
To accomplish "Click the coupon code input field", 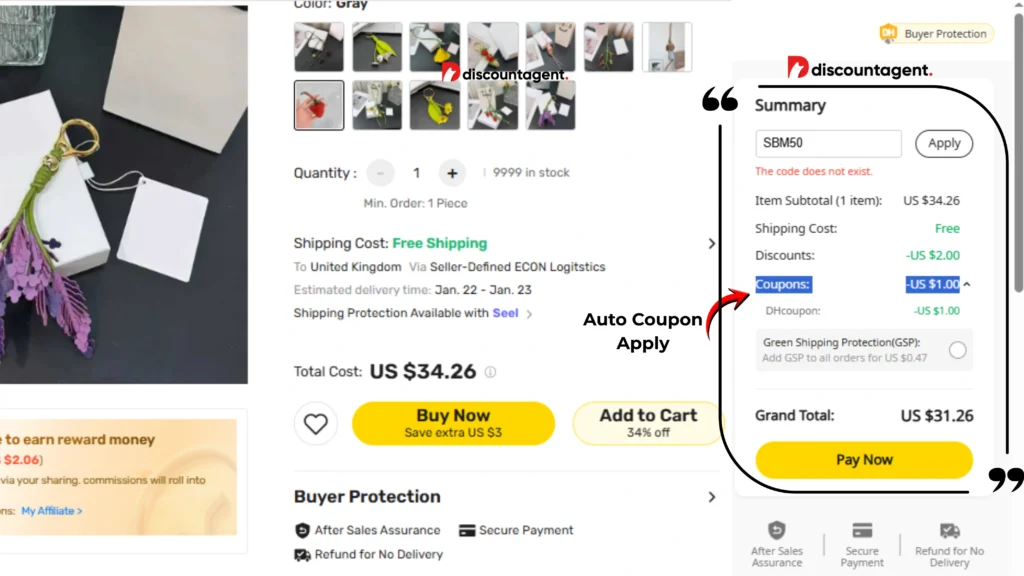I will coord(828,143).
